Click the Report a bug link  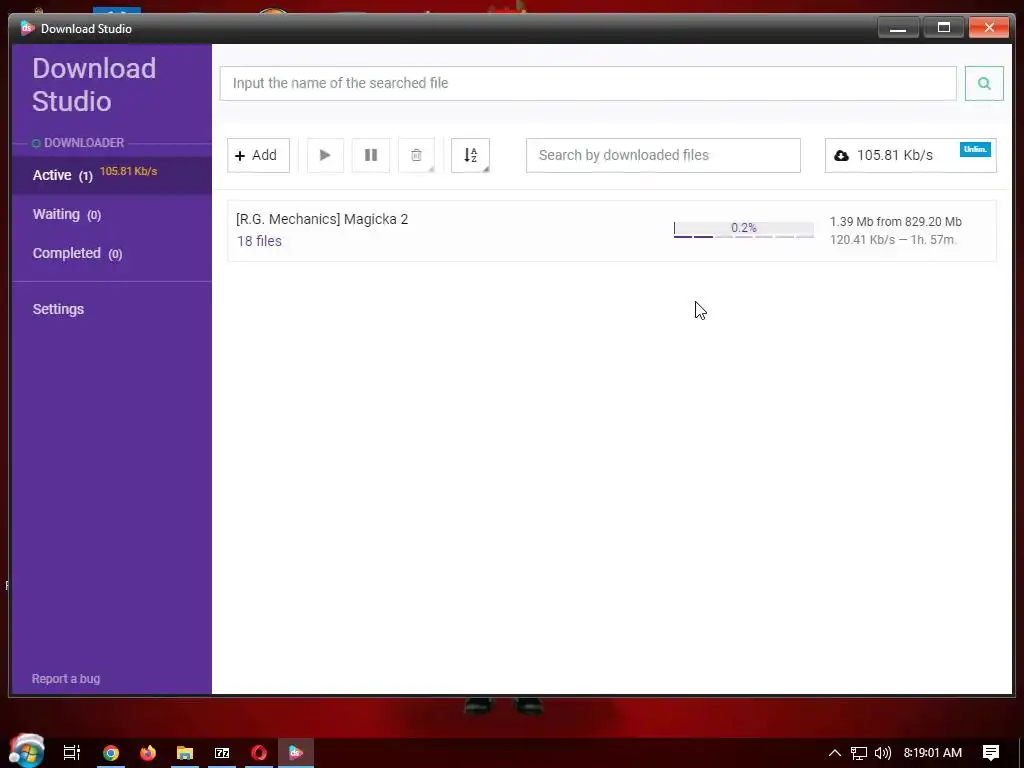click(x=66, y=679)
